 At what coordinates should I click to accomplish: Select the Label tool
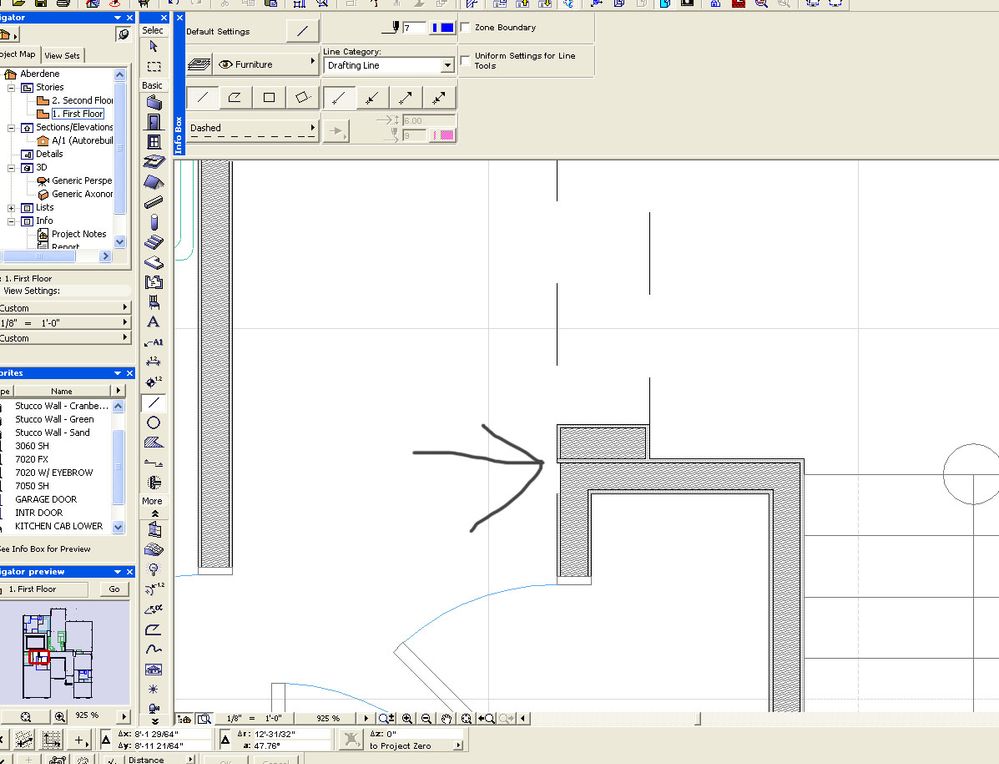pos(154,342)
